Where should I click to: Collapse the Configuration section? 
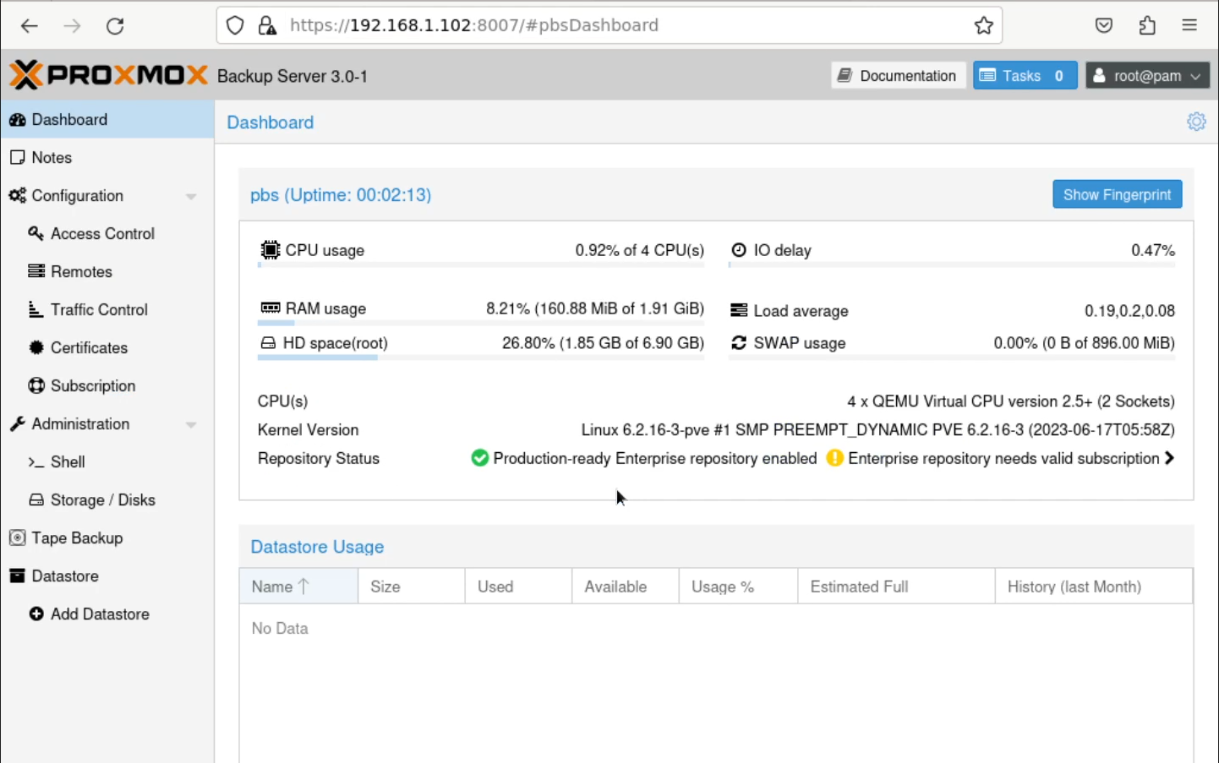tap(190, 195)
